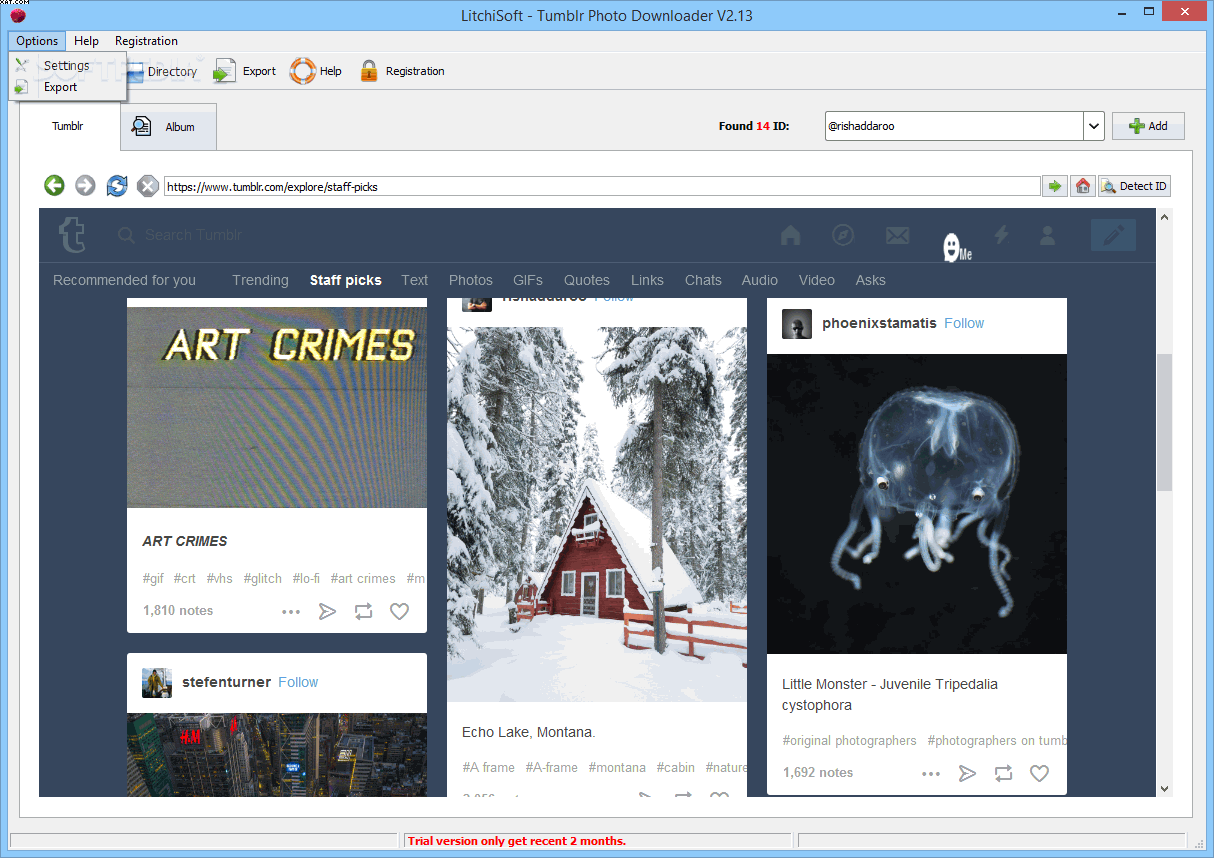Viewport: 1214px width, 858px height.
Task: Click the Add button
Action: click(1148, 126)
